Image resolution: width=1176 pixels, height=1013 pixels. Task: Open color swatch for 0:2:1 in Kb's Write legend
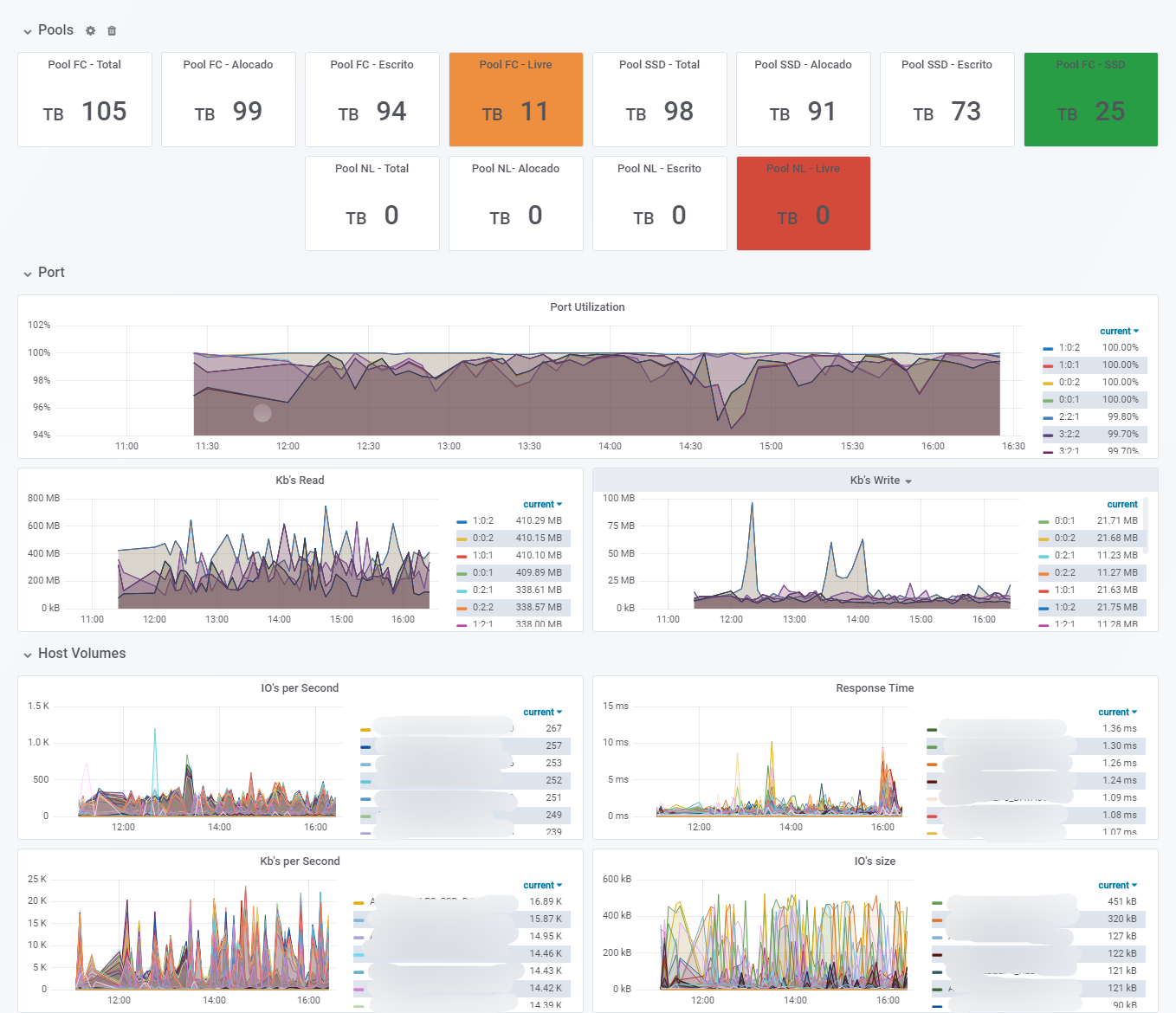pos(1044,557)
